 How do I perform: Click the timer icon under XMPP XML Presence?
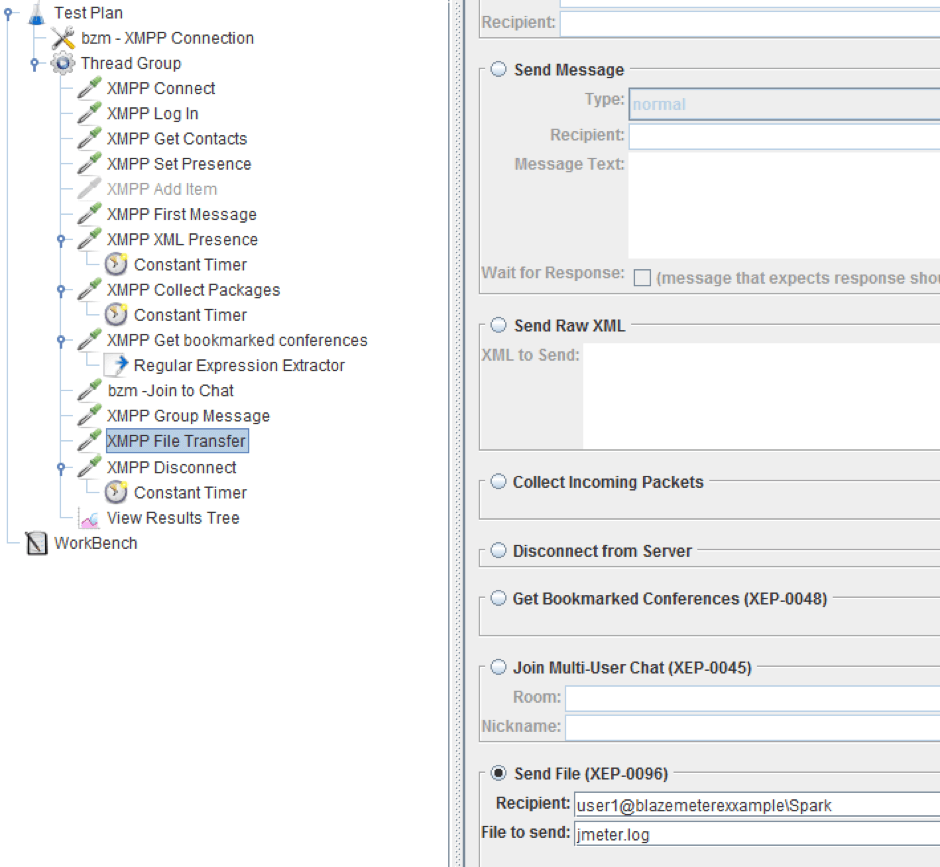point(116,264)
